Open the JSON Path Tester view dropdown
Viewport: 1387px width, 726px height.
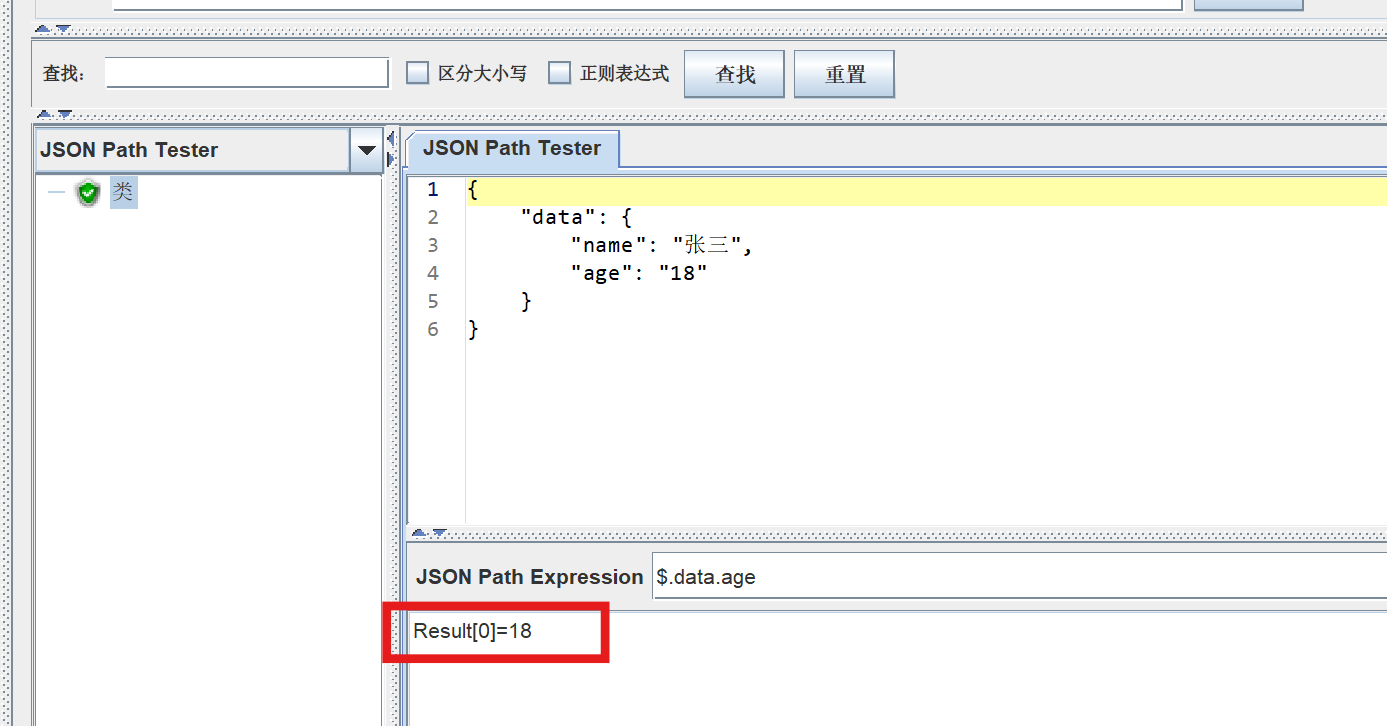367,149
